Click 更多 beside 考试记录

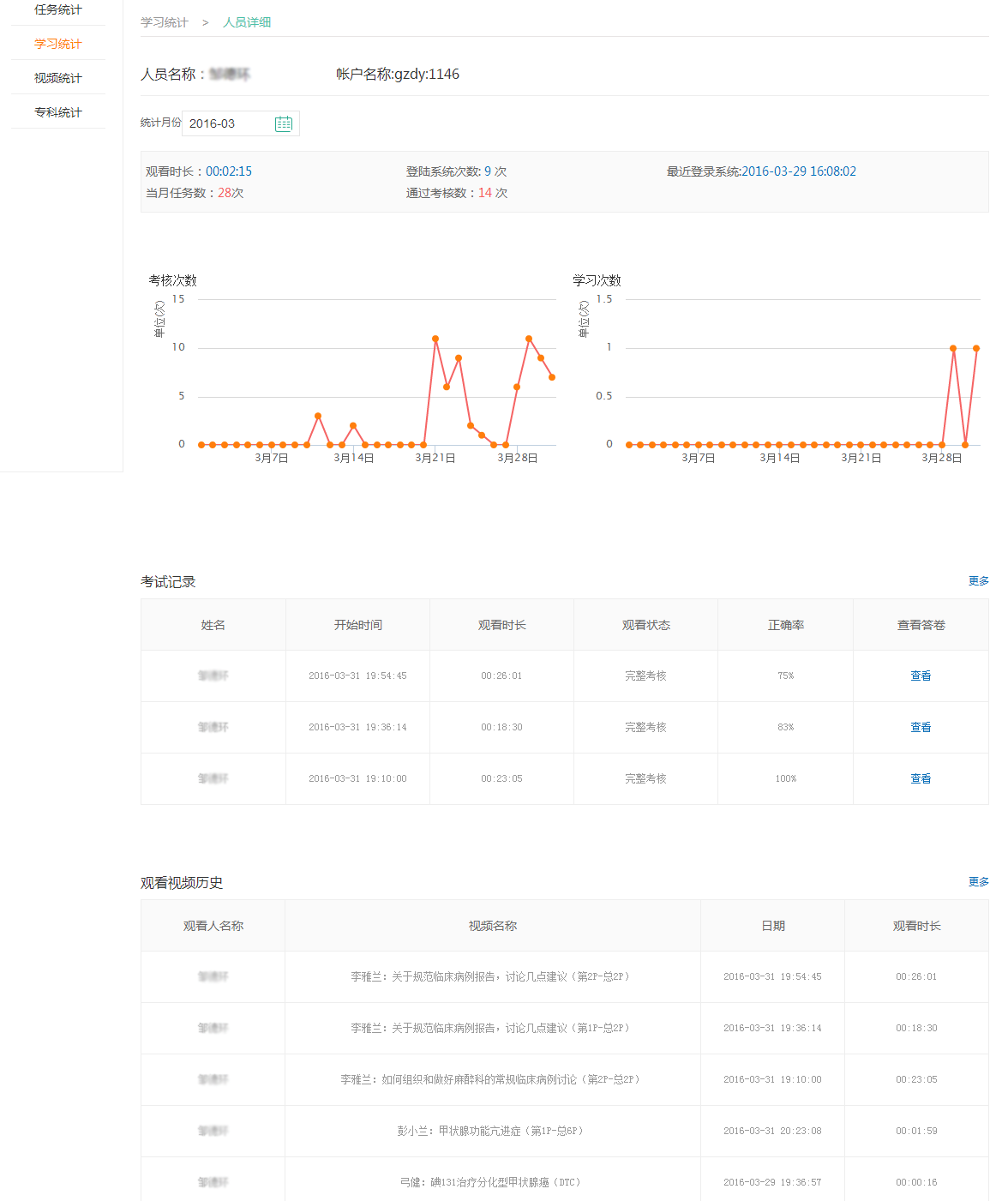click(978, 581)
